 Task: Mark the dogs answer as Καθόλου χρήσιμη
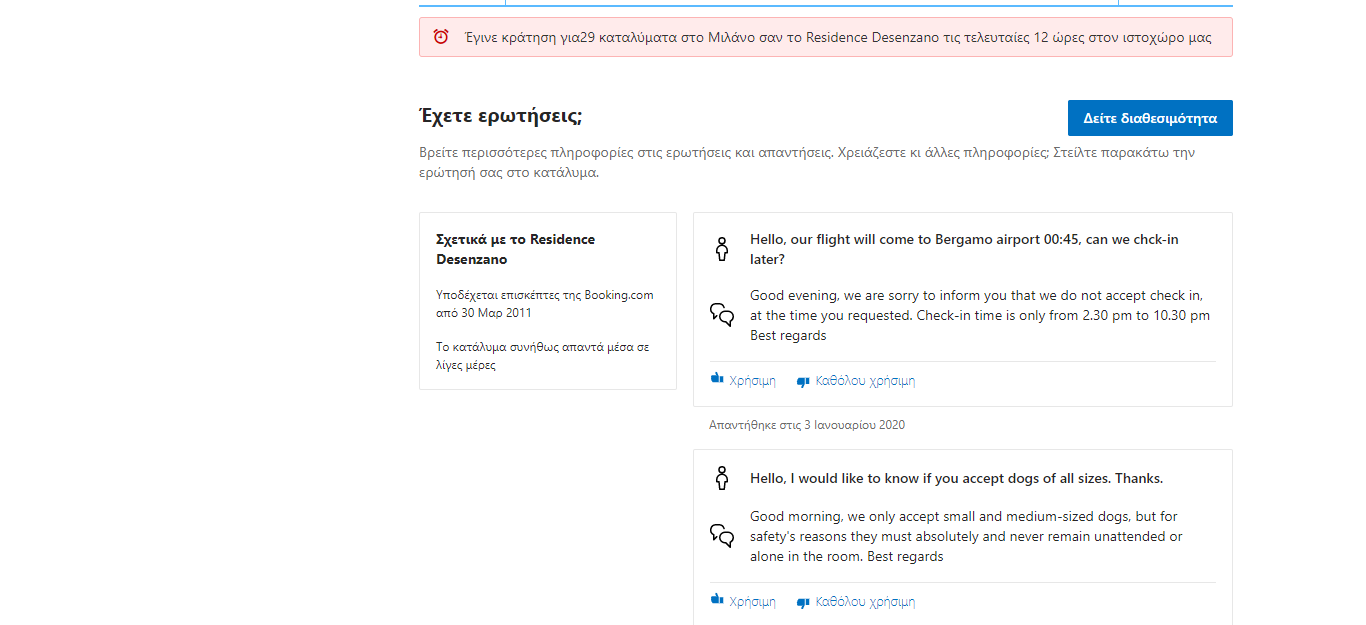(x=865, y=602)
